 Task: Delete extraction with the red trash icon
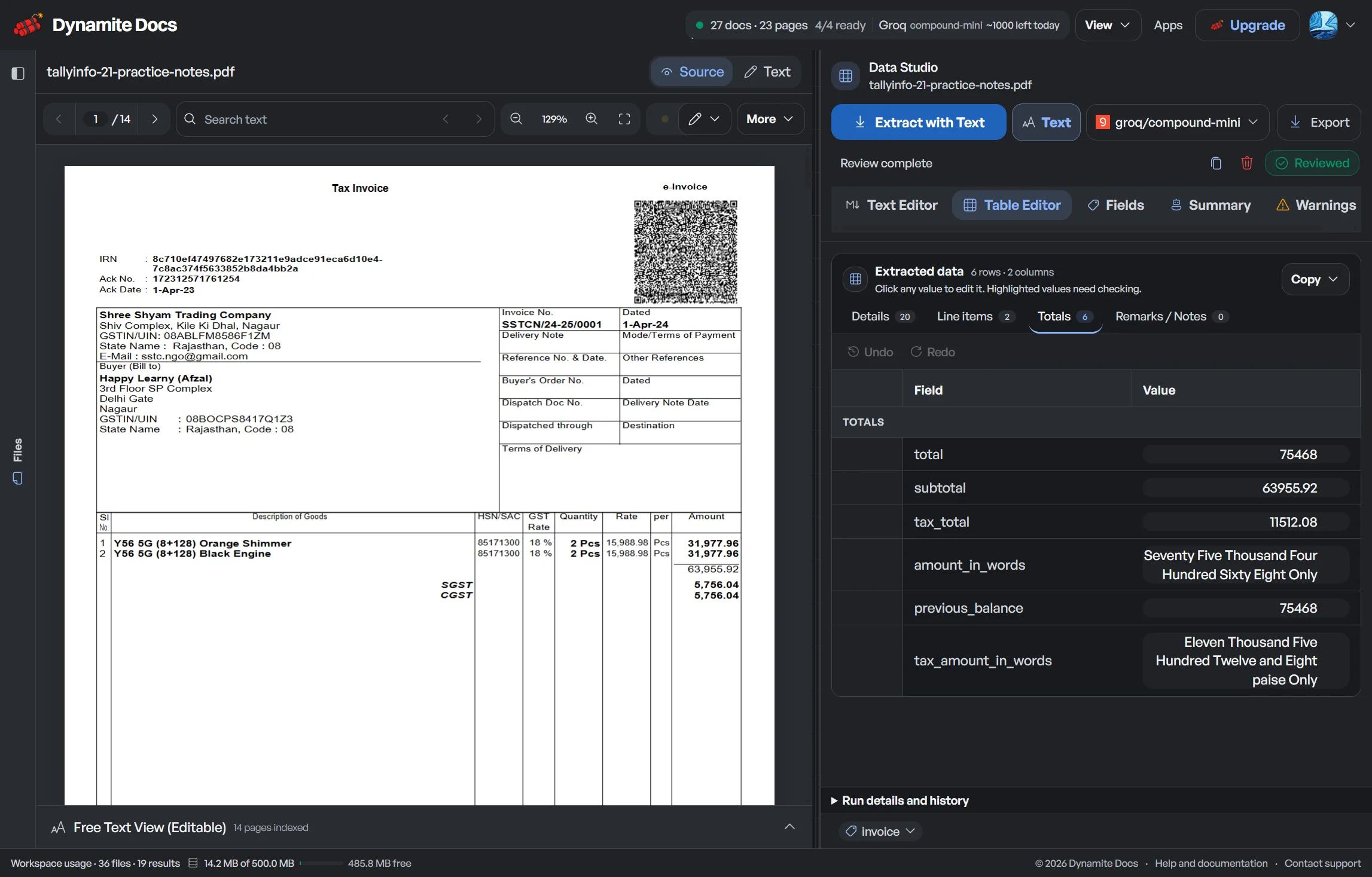1247,163
